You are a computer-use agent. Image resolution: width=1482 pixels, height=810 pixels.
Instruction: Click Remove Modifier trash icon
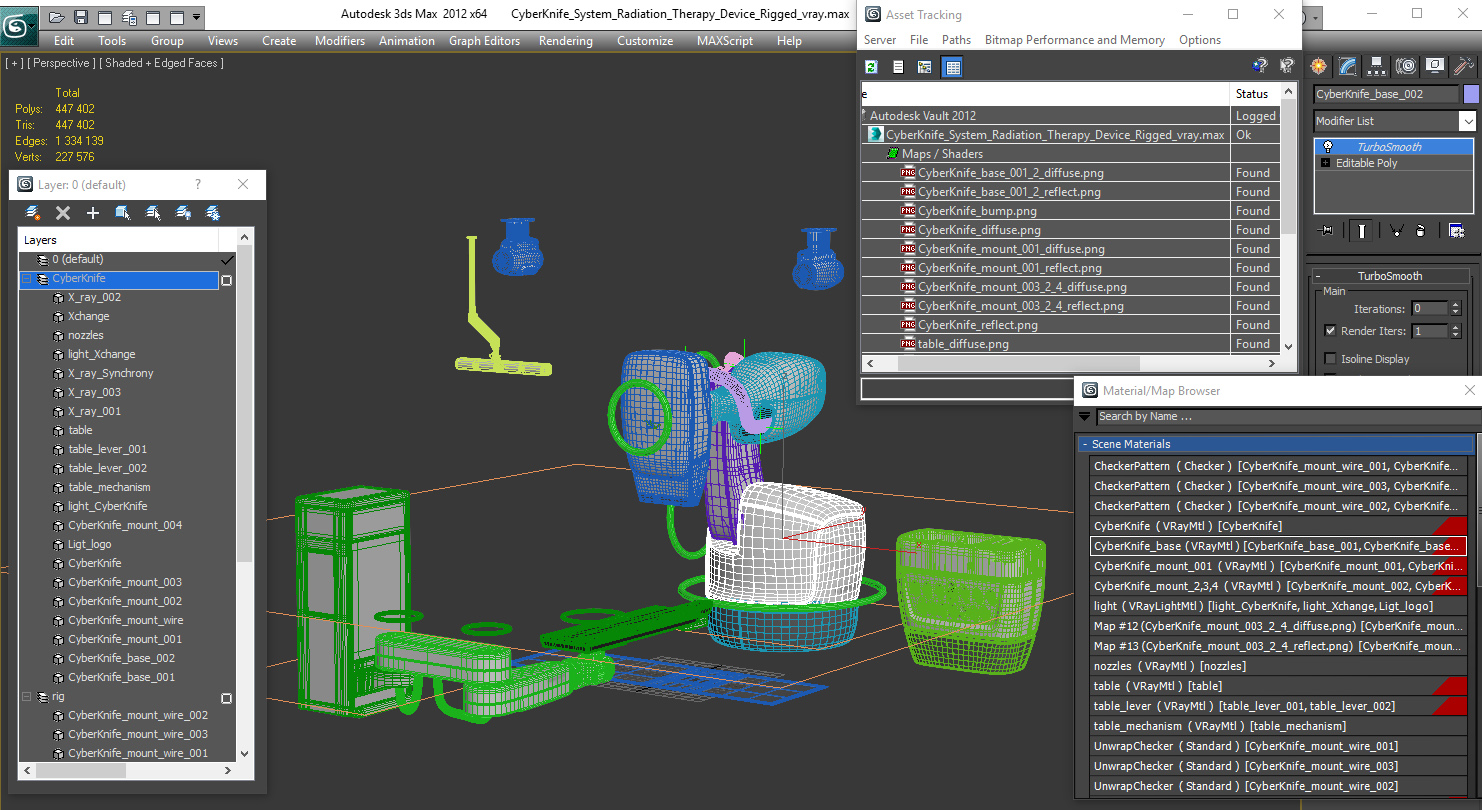(x=1421, y=231)
